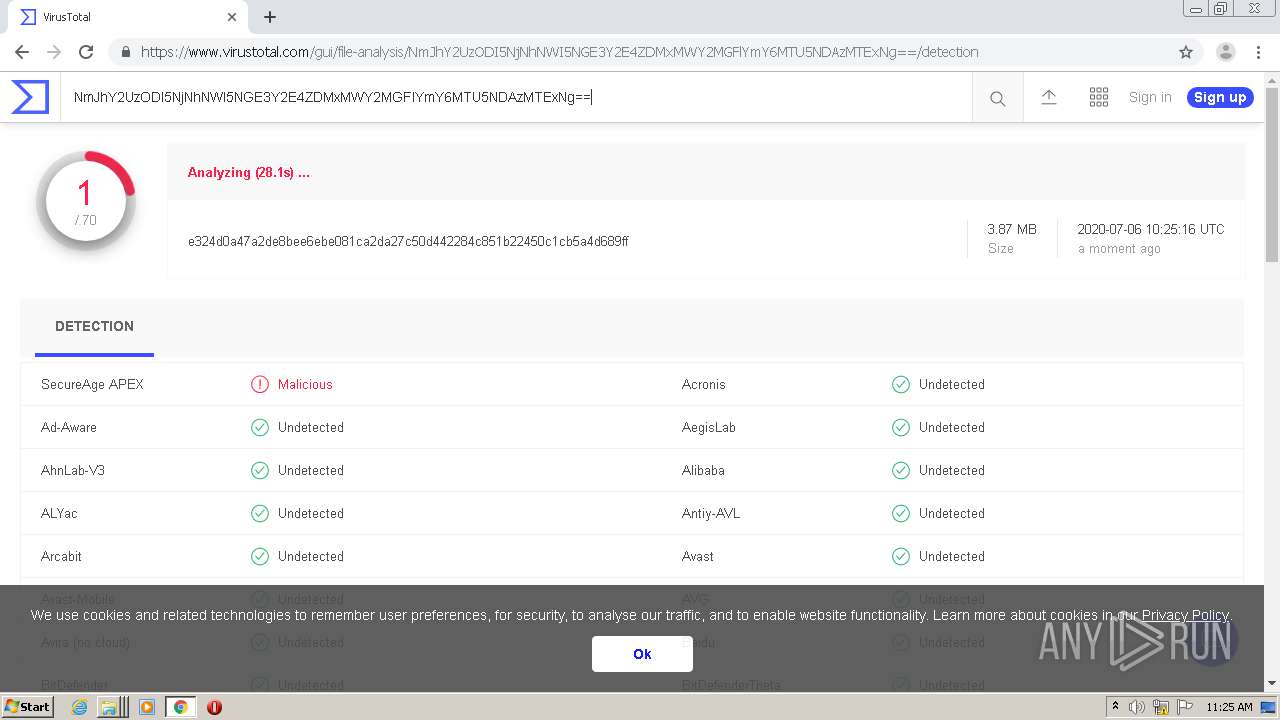The image size is (1280, 720).
Task: Click the Undetected check icon for Avast
Action: coord(901,556)
